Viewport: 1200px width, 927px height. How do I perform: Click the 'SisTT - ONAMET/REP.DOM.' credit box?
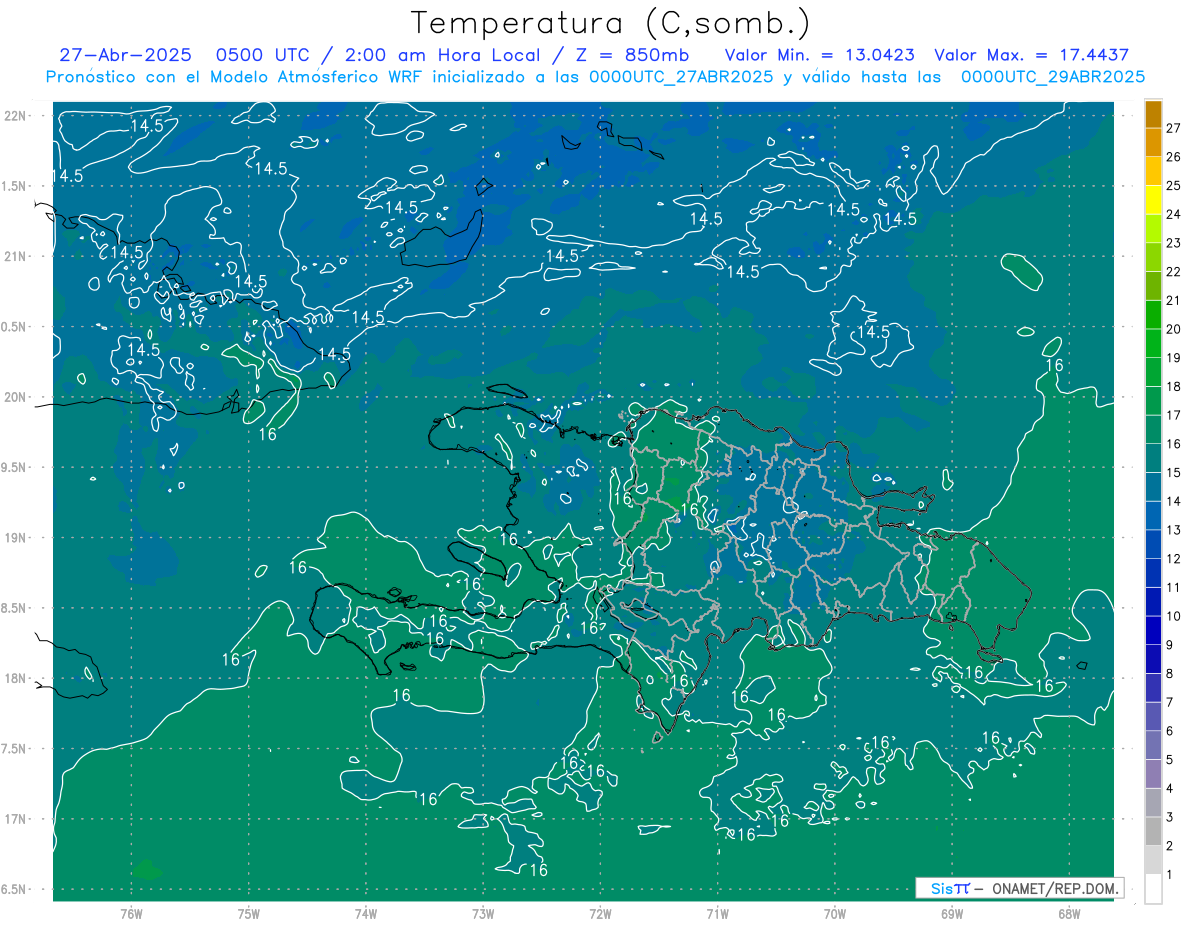pyautogui.click(x=1019, y=888)
